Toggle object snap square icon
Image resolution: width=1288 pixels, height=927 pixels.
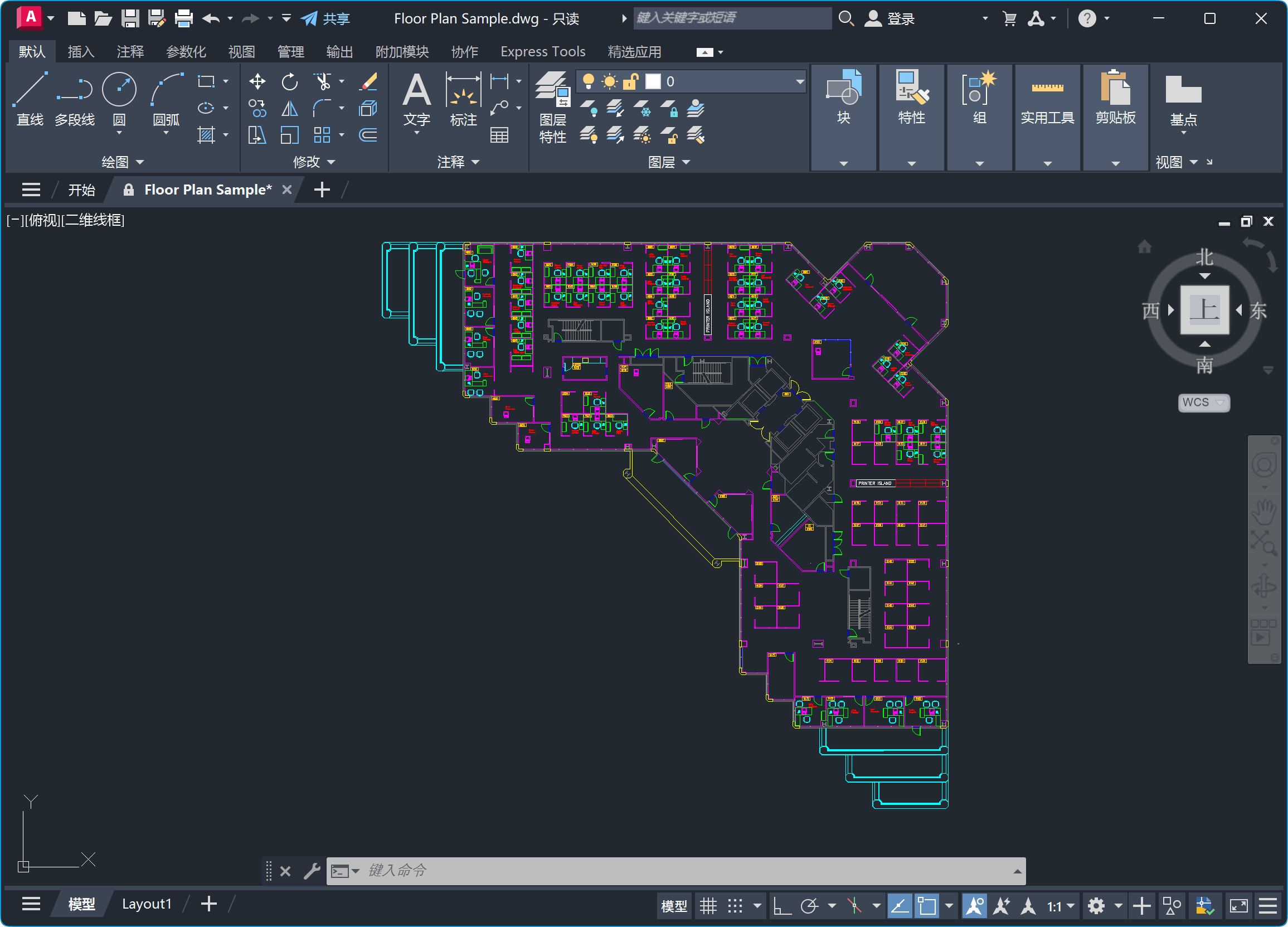[927, 905]
